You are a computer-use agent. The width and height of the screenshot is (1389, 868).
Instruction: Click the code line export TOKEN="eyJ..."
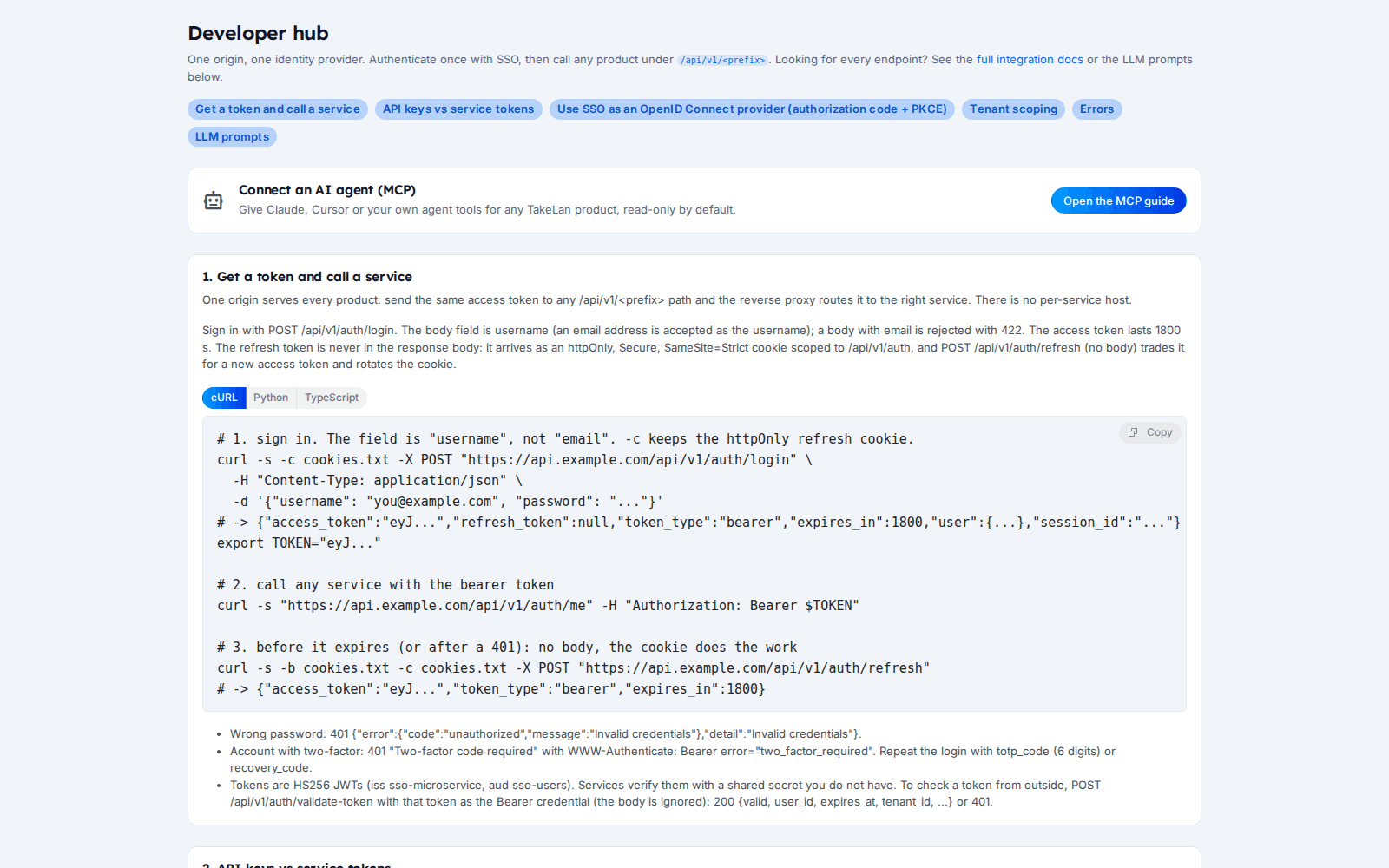coord(299,543)
